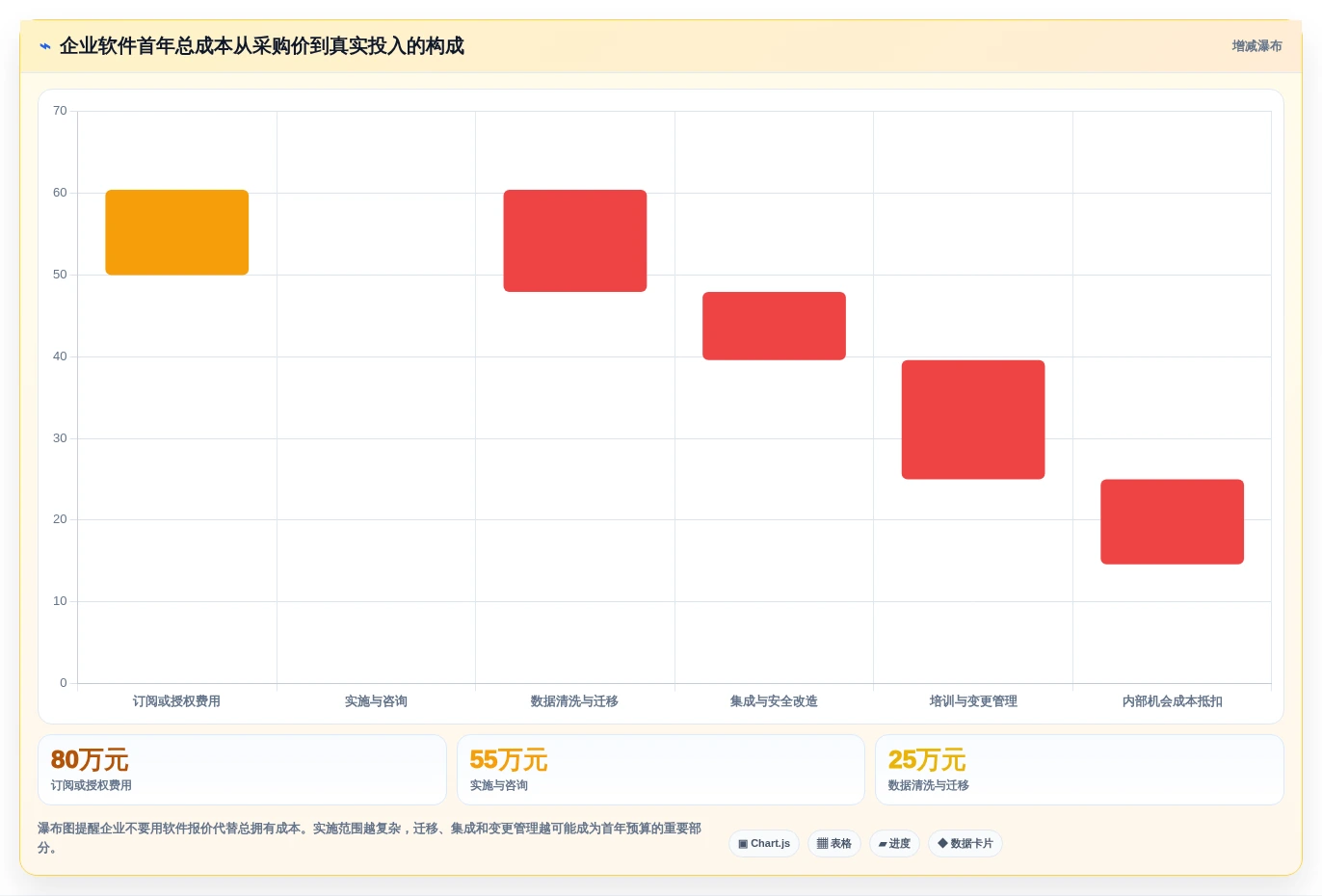Viewport: 1322px width, 896px height.
Task: Click the y-axis value 0
Action: [x=64, y=683]
